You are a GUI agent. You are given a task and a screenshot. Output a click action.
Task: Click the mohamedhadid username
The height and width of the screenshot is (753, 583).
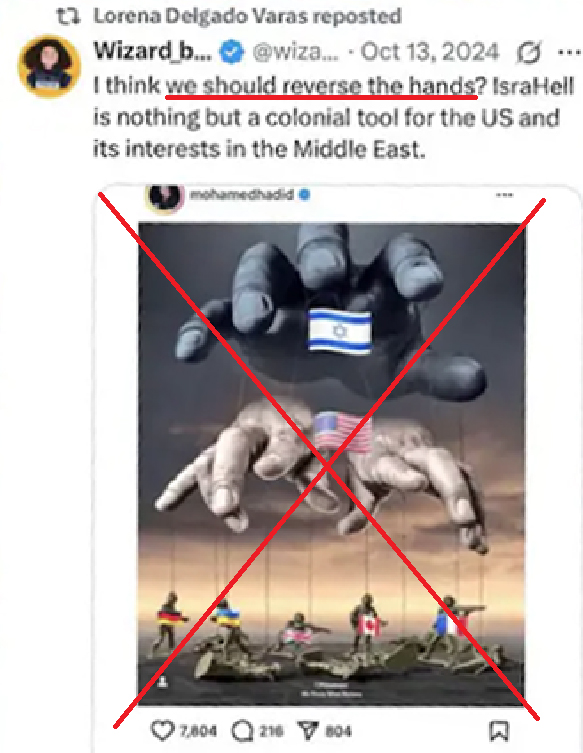click(241, 194)
